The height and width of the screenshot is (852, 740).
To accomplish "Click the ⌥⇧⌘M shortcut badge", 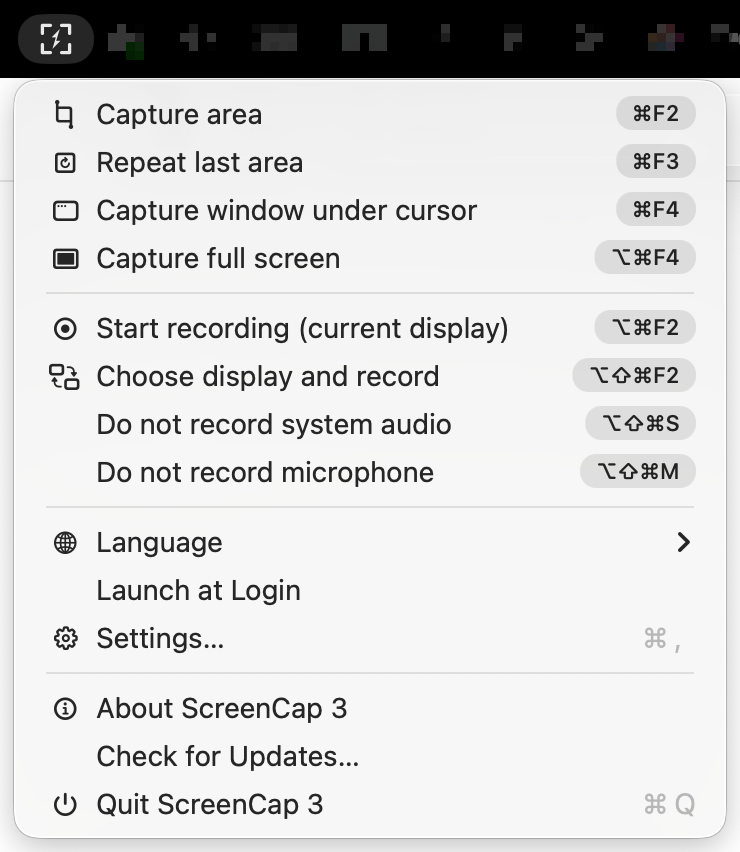I will 638,471.
